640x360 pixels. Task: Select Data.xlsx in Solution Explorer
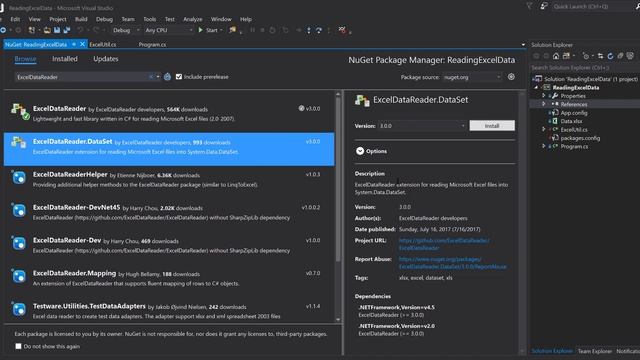[x=571, y=121]
